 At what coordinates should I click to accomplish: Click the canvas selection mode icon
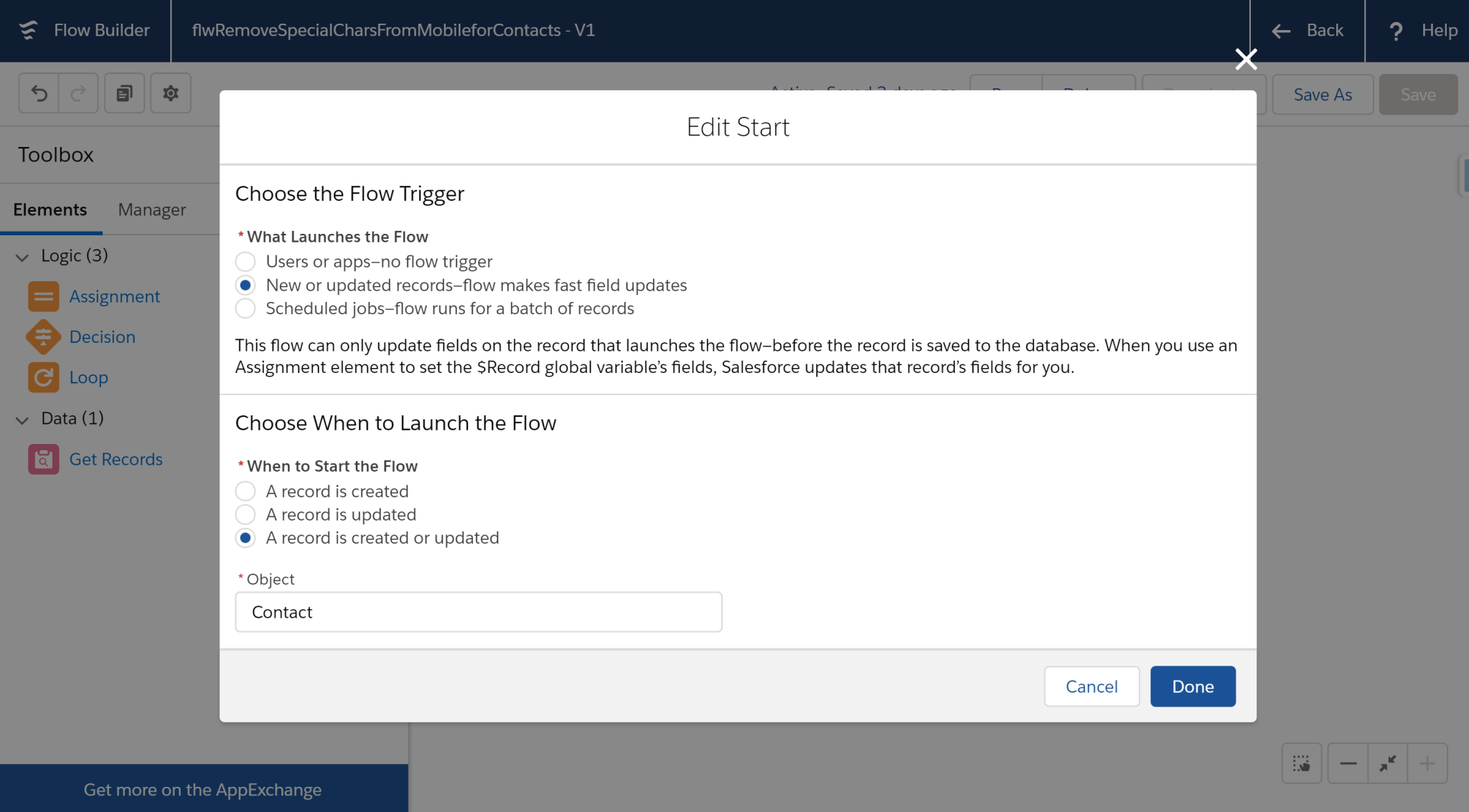pyautogui.click(x=1302, y=763)
